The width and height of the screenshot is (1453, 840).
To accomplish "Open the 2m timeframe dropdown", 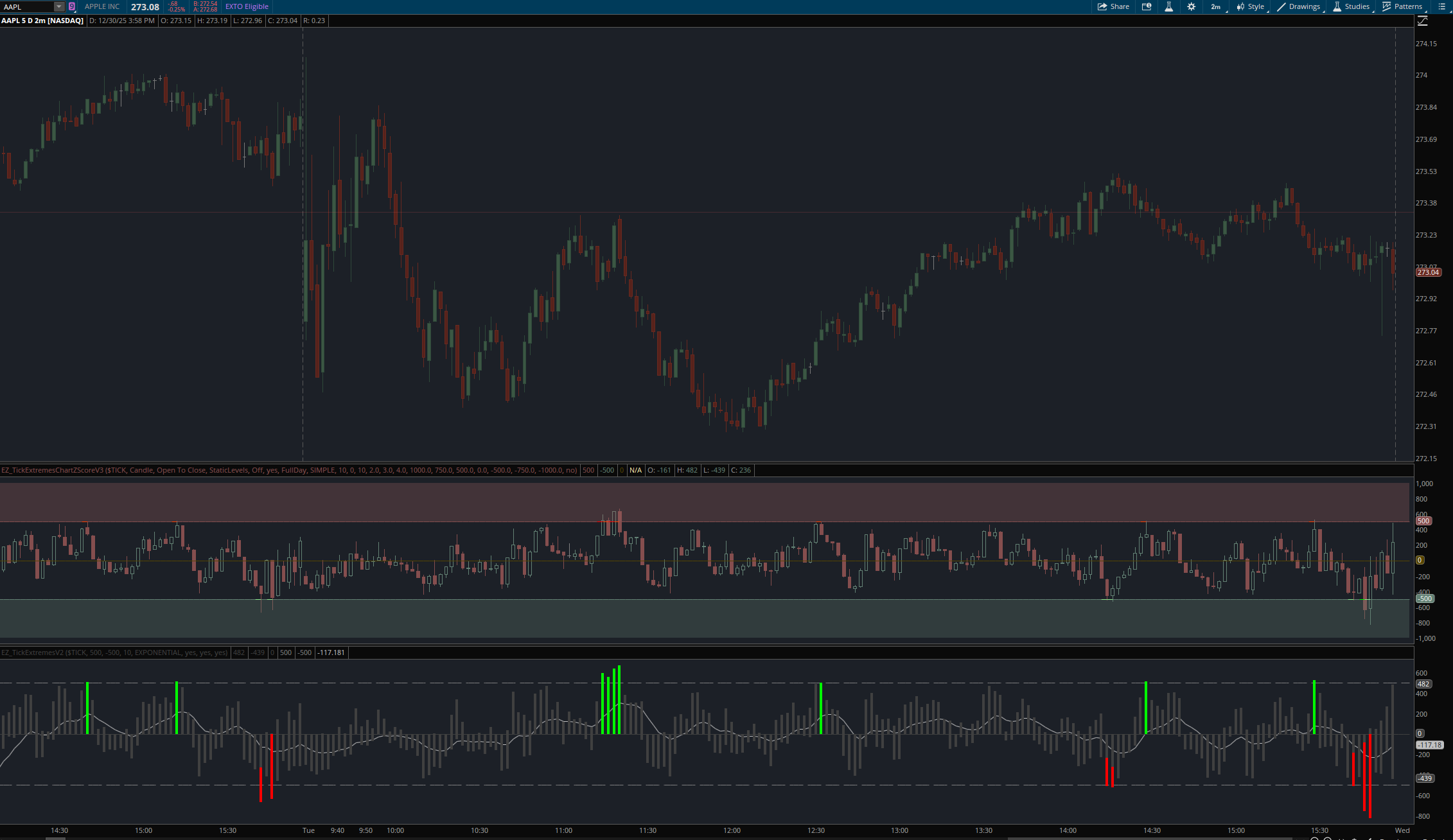I will pos(1216,6).
